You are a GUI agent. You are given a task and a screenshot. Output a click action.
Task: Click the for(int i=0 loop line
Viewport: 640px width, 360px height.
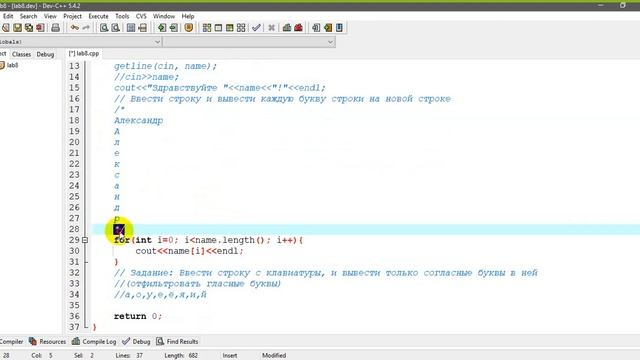(208, 240)
